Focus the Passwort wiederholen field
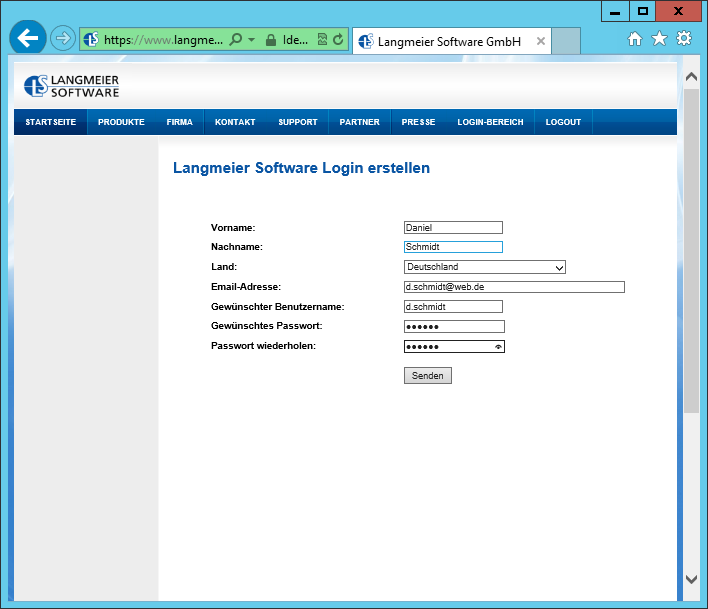The height and width of the screenshot is (609, 708). [454, 346]
